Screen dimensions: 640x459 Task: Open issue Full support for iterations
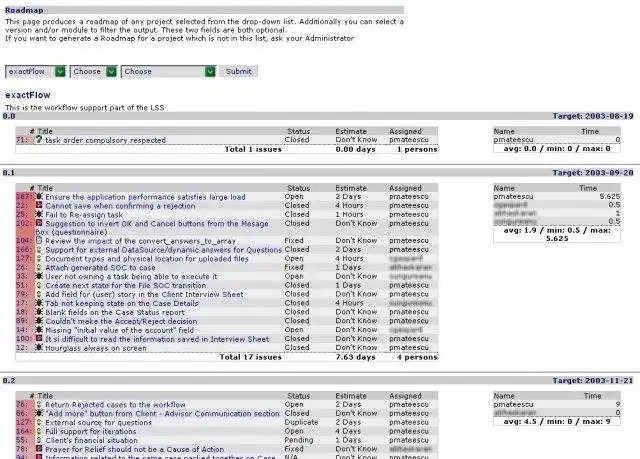91,431
